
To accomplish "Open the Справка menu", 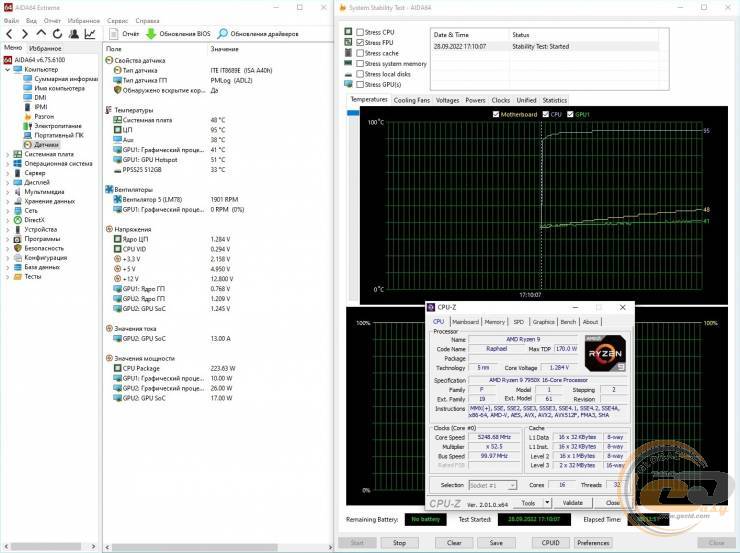I will tap(147, 21).
